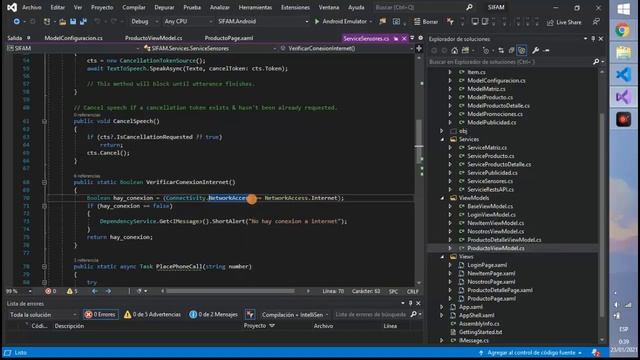640x360 pixels.
Task: Open the 99 % zoom dropdown
Action: [18, 291]
